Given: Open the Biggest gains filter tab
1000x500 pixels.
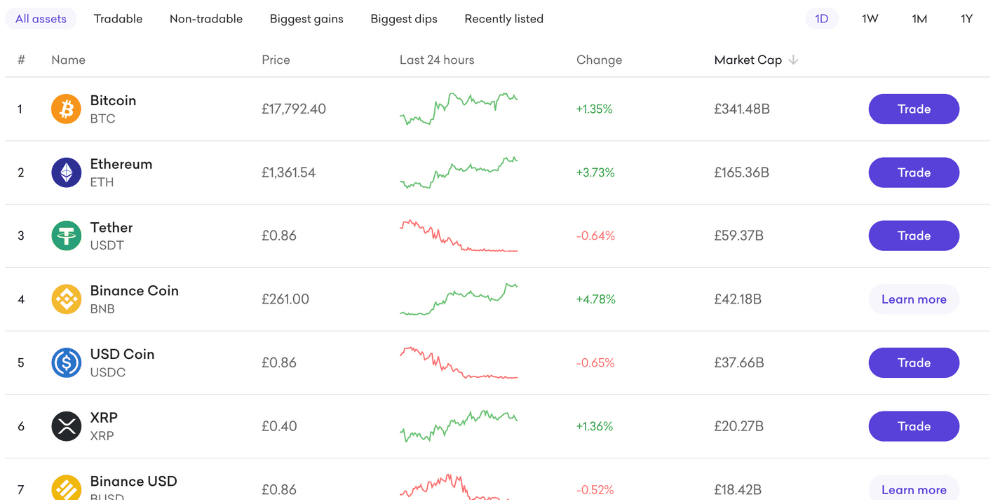Looking at the screenshot, I should point(306,19).
